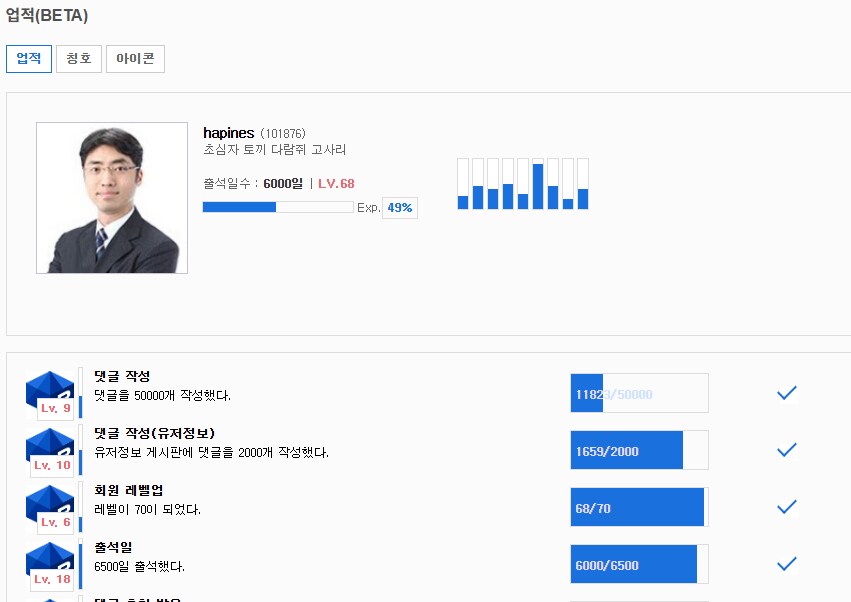The height and width of the screenshot is (602, 851).
Task: Click the 68/70 level progress bar
Action: coord(639,507)
